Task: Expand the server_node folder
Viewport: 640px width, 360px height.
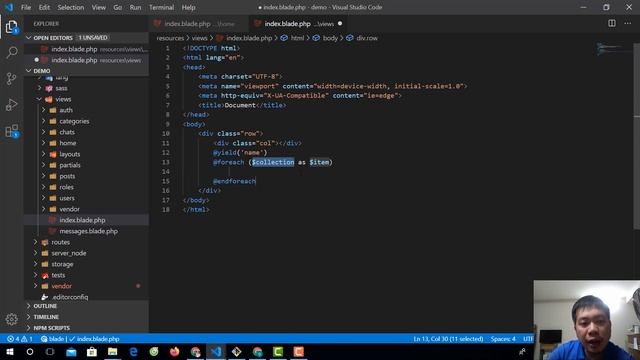Action: pos(87,253)
